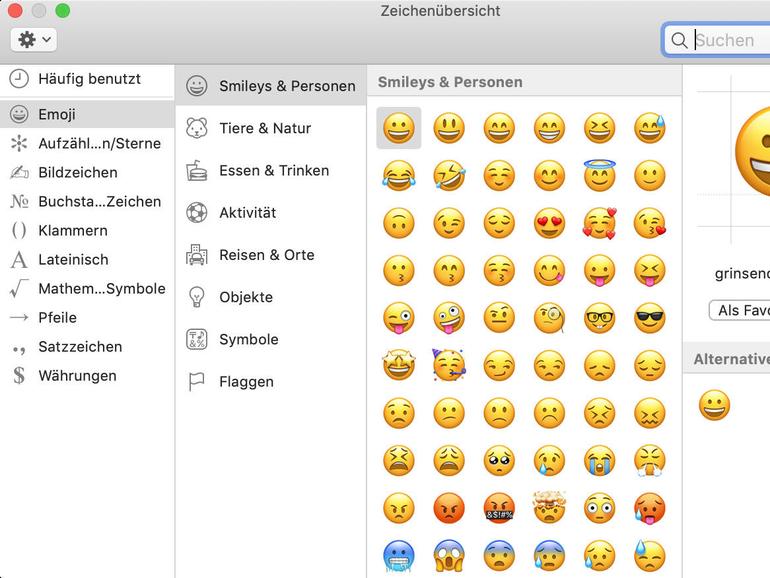The width and height of the screenshot is (770, 578).
Task: Select the winking face emoji
Action: [x=449, y=223]
